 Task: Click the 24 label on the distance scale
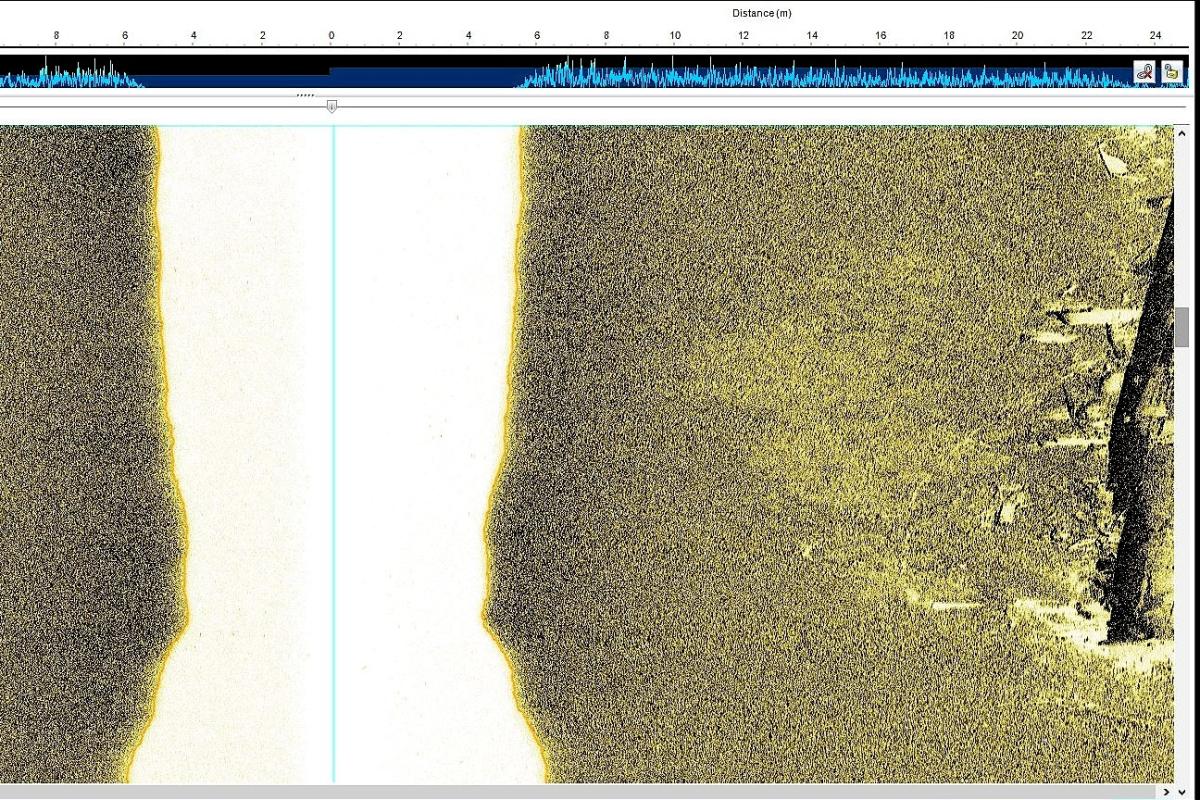1155,35
